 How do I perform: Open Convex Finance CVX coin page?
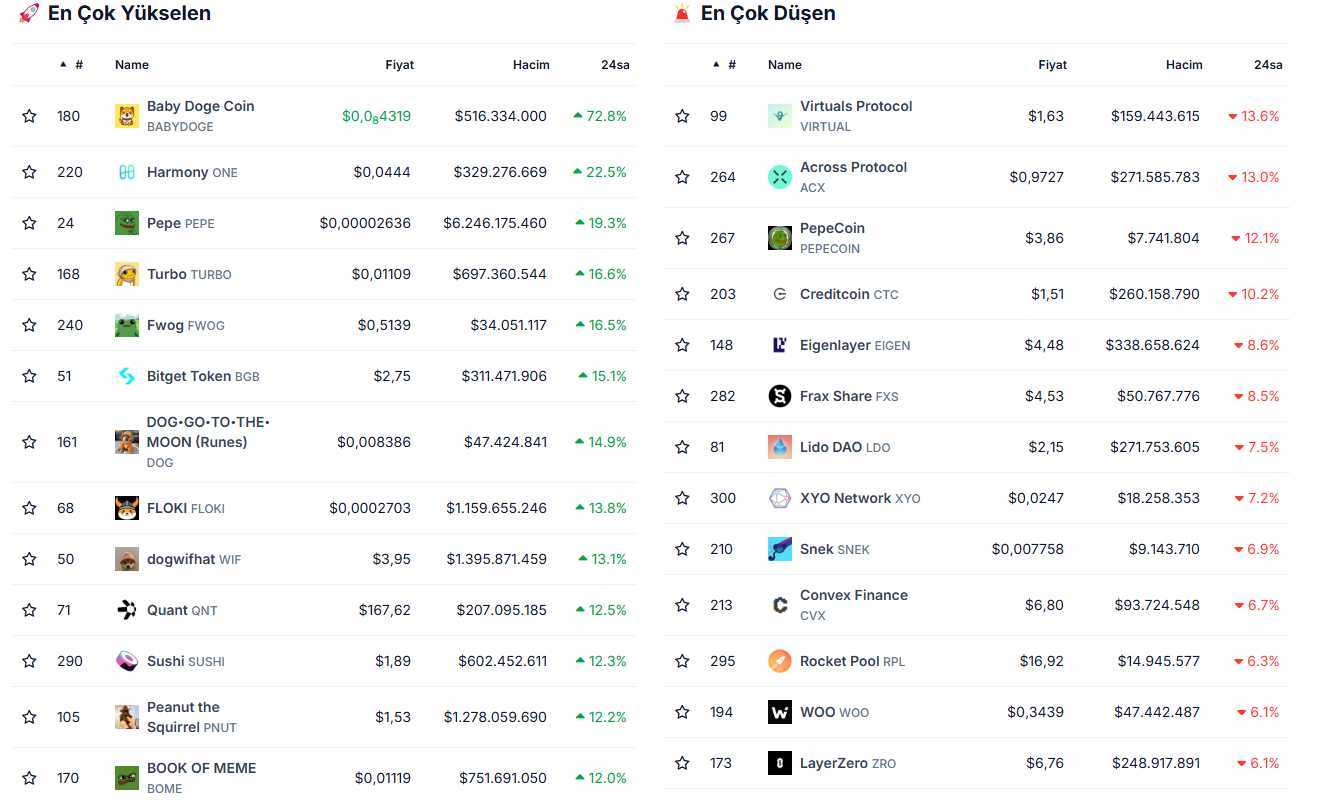853,595
